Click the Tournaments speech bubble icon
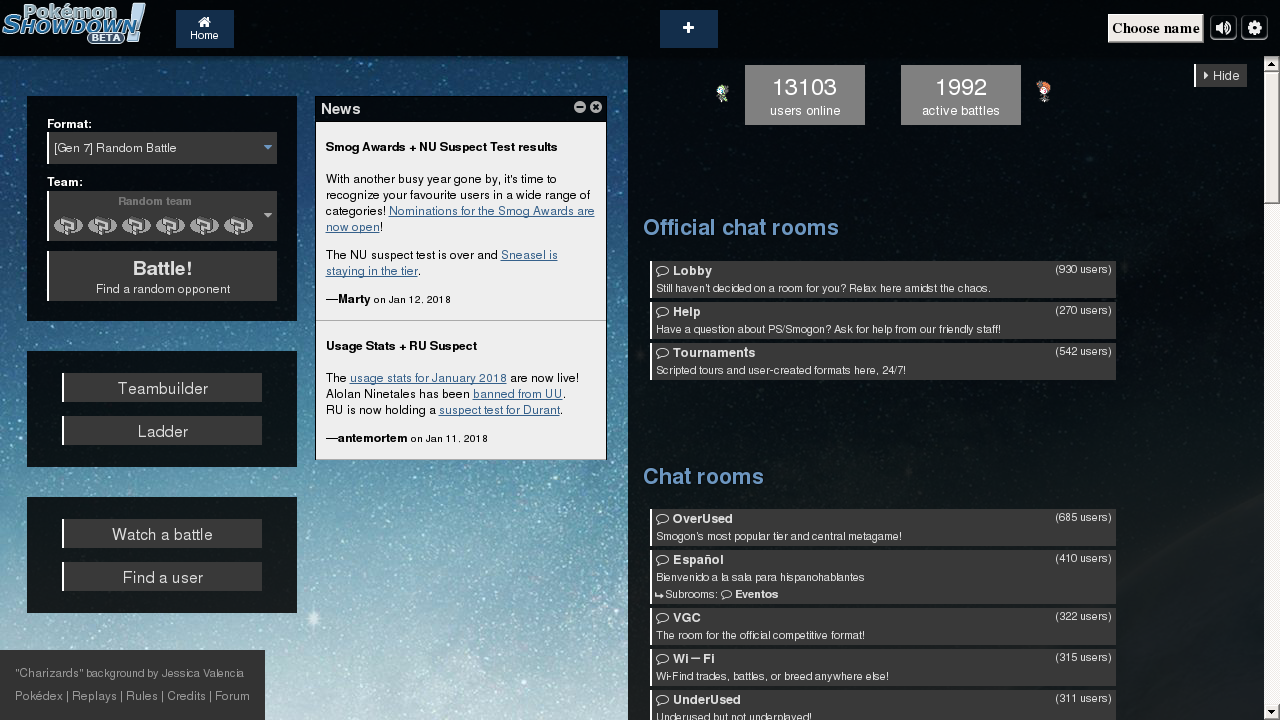The width and height of the screenshot is (1280, 720). tap(662, 353)
